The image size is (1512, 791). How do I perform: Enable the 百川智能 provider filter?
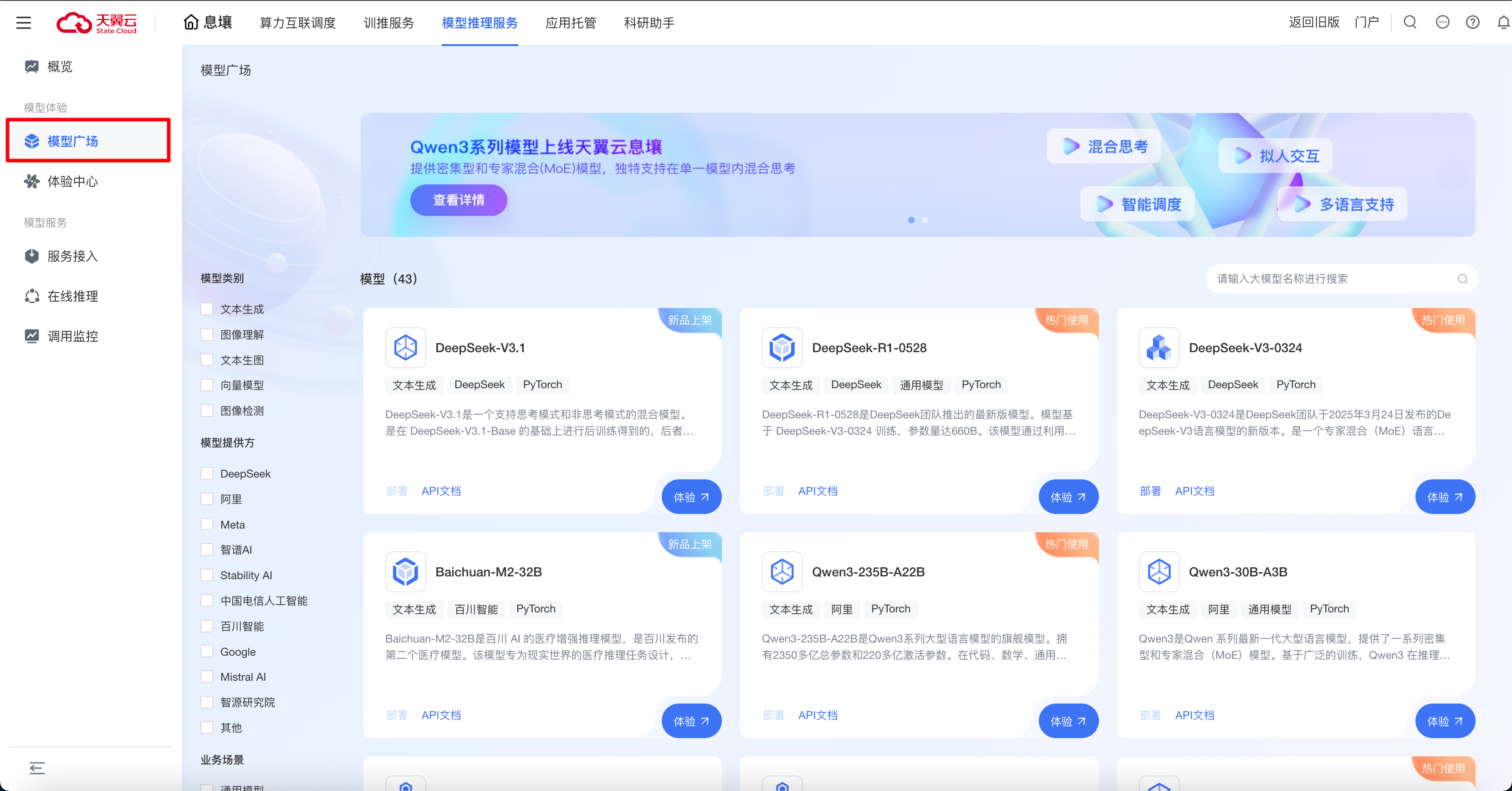click(x=207, y=626)
